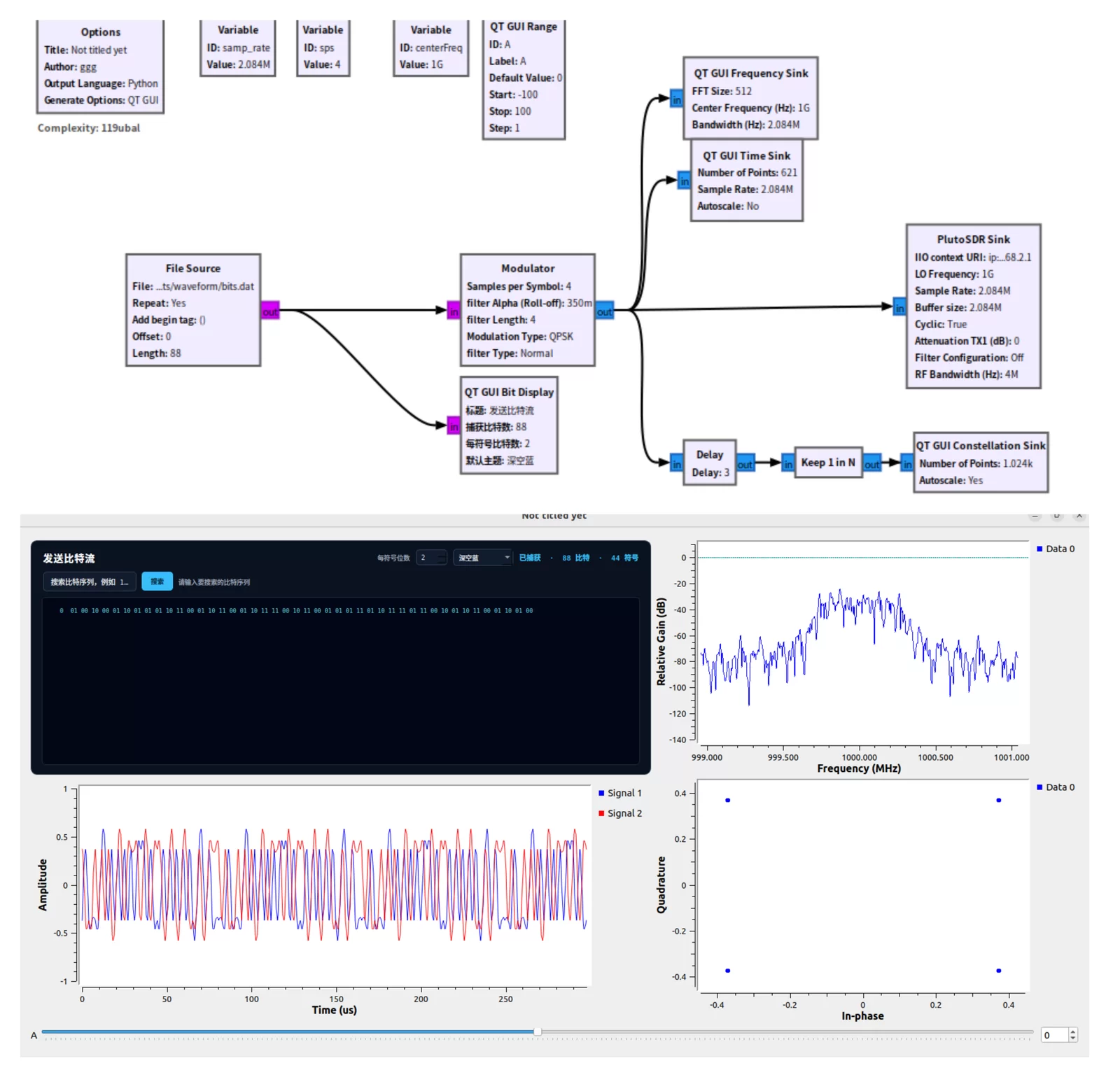Click the 'In-phase' axis label
The height and width of the screenshot is (1077, 1120).
pos(862,1016)
